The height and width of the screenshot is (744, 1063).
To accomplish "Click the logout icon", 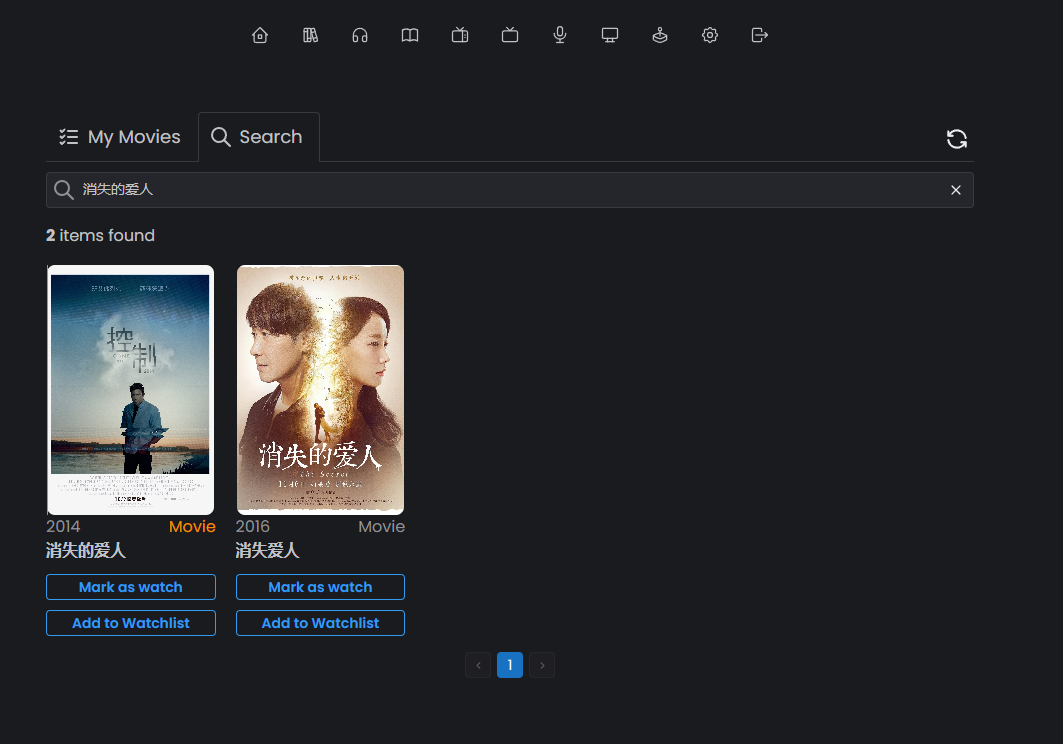I will (x=760, y=36).
